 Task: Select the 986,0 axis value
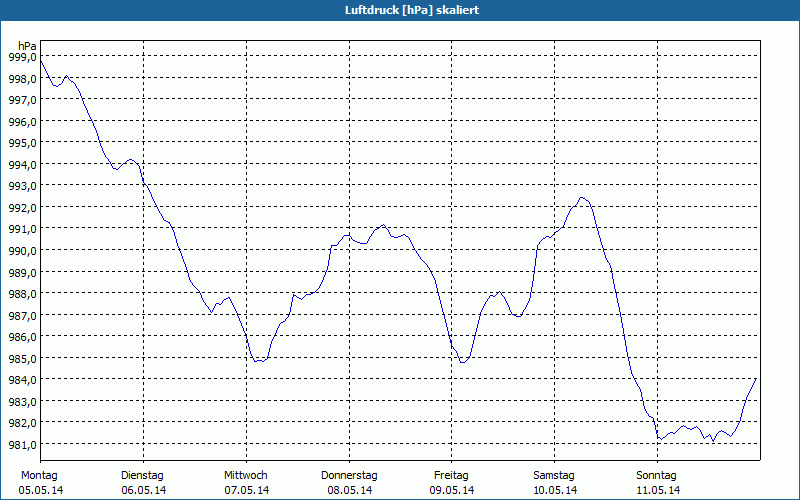tap(22, 337)
